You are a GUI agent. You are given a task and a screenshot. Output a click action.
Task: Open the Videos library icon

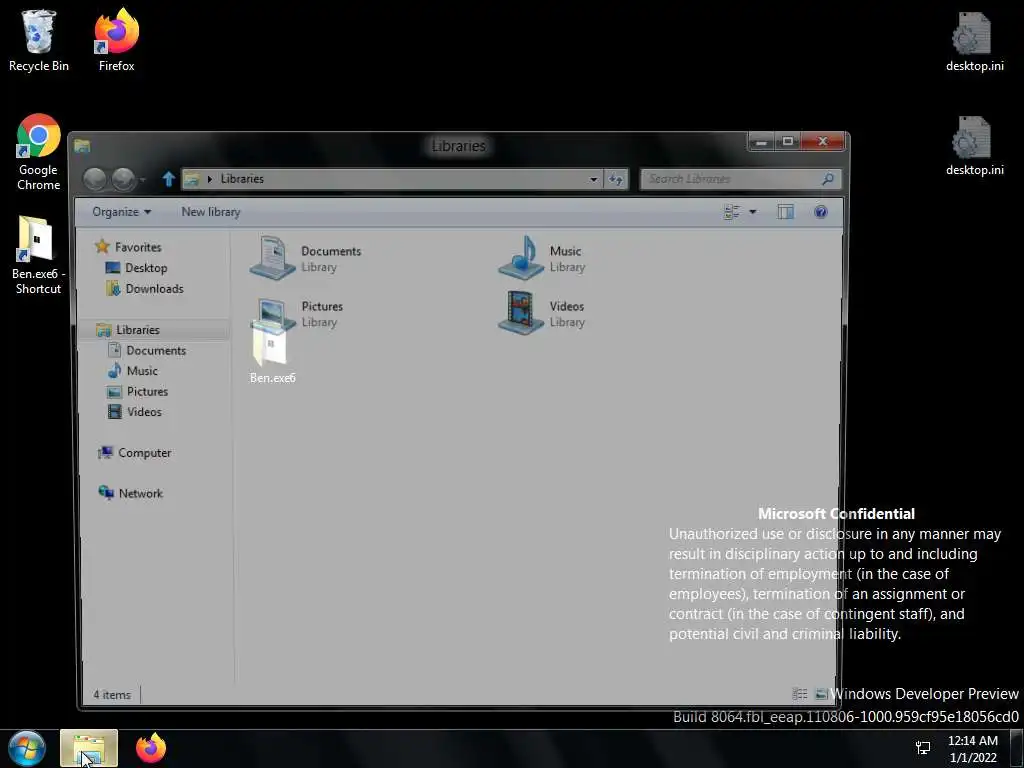521,313
